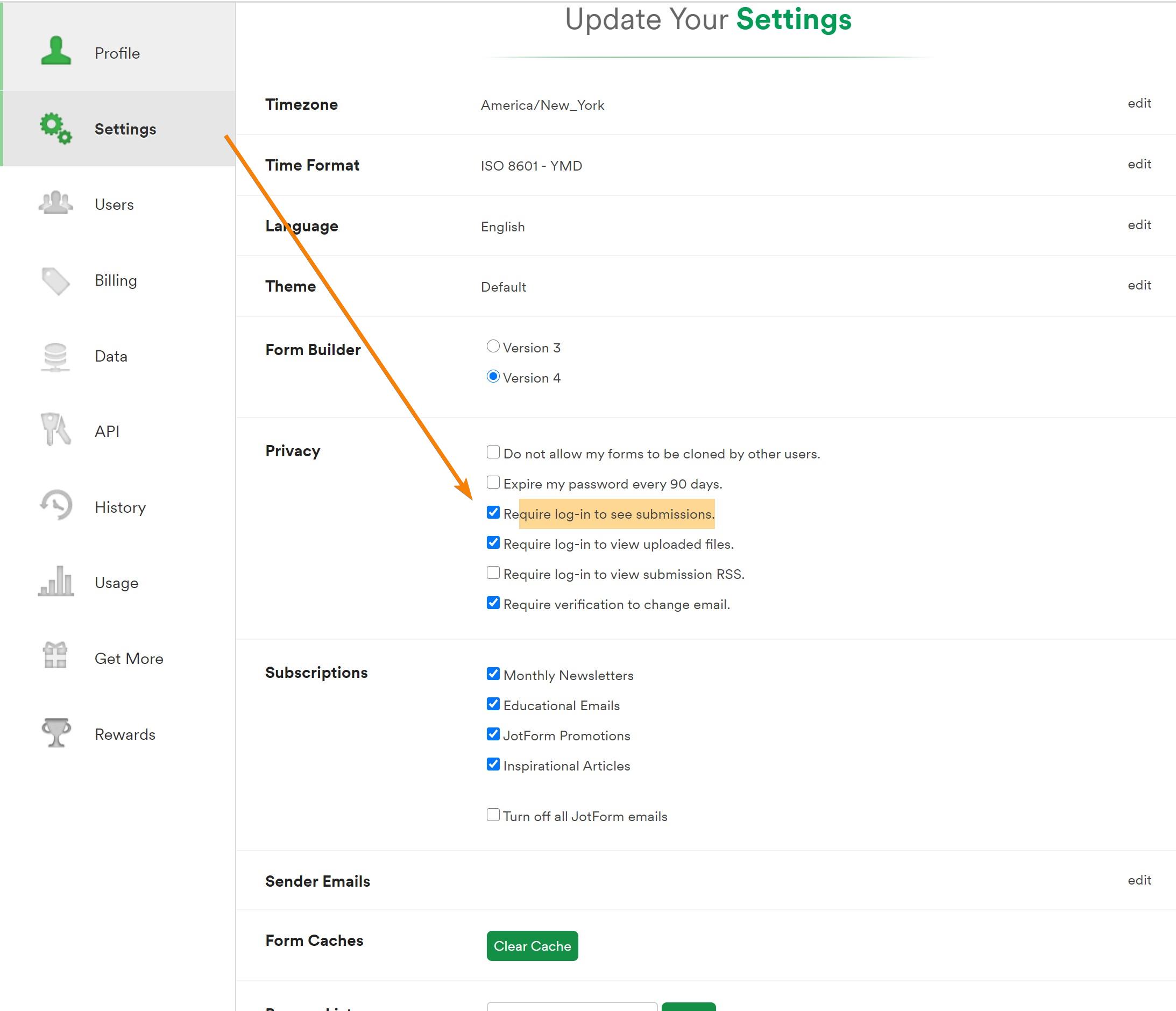
Task: Click the green Profile person icon
Action: tap(55, 51)
